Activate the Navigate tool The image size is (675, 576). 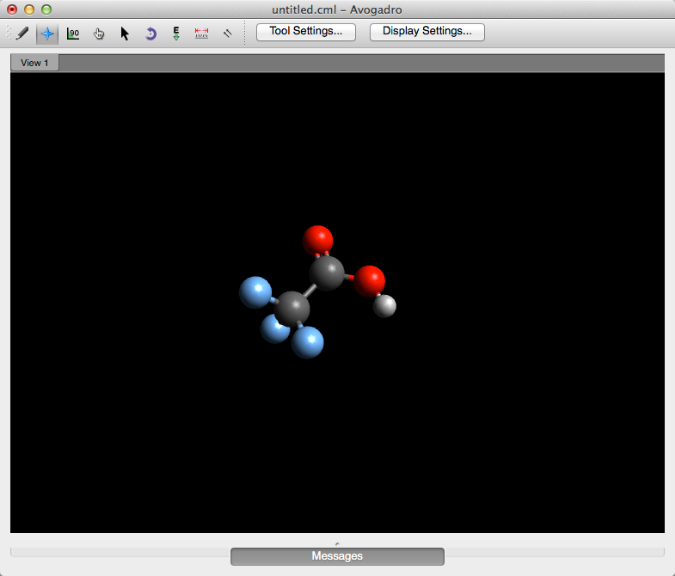pos(47,33)
